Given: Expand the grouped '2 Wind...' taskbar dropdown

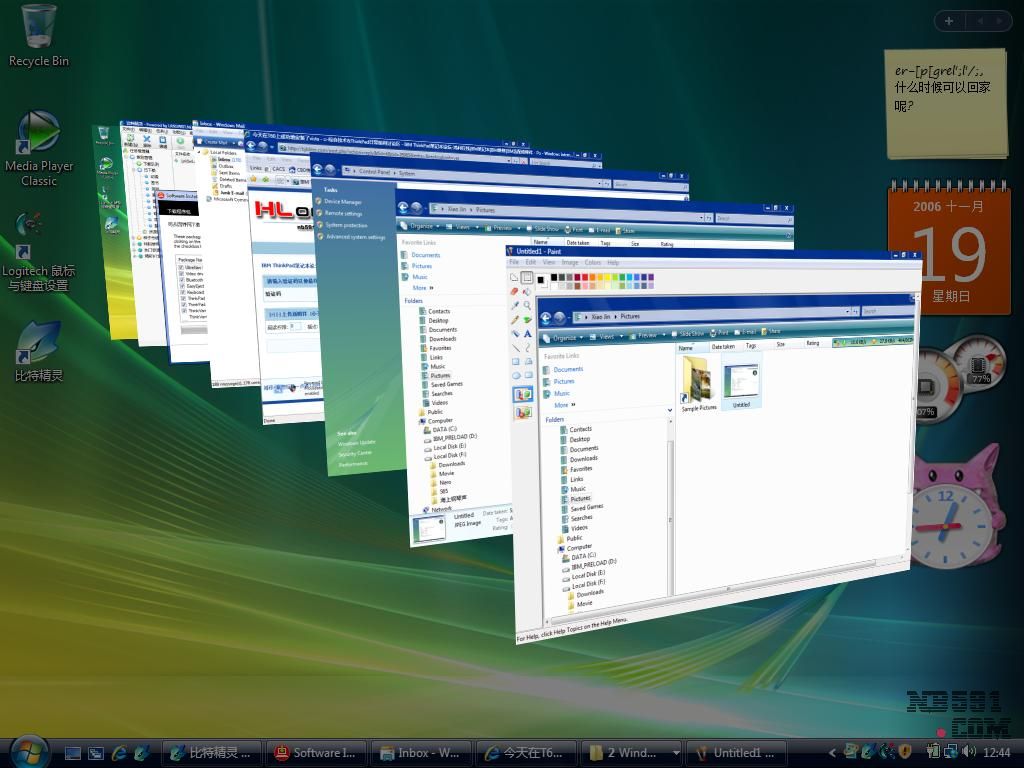Looking at the screenshot, I should point(676,753).
